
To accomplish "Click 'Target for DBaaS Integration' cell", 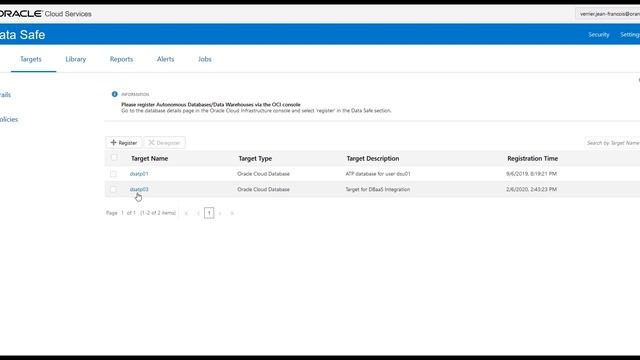I will [x=378, y=189].
